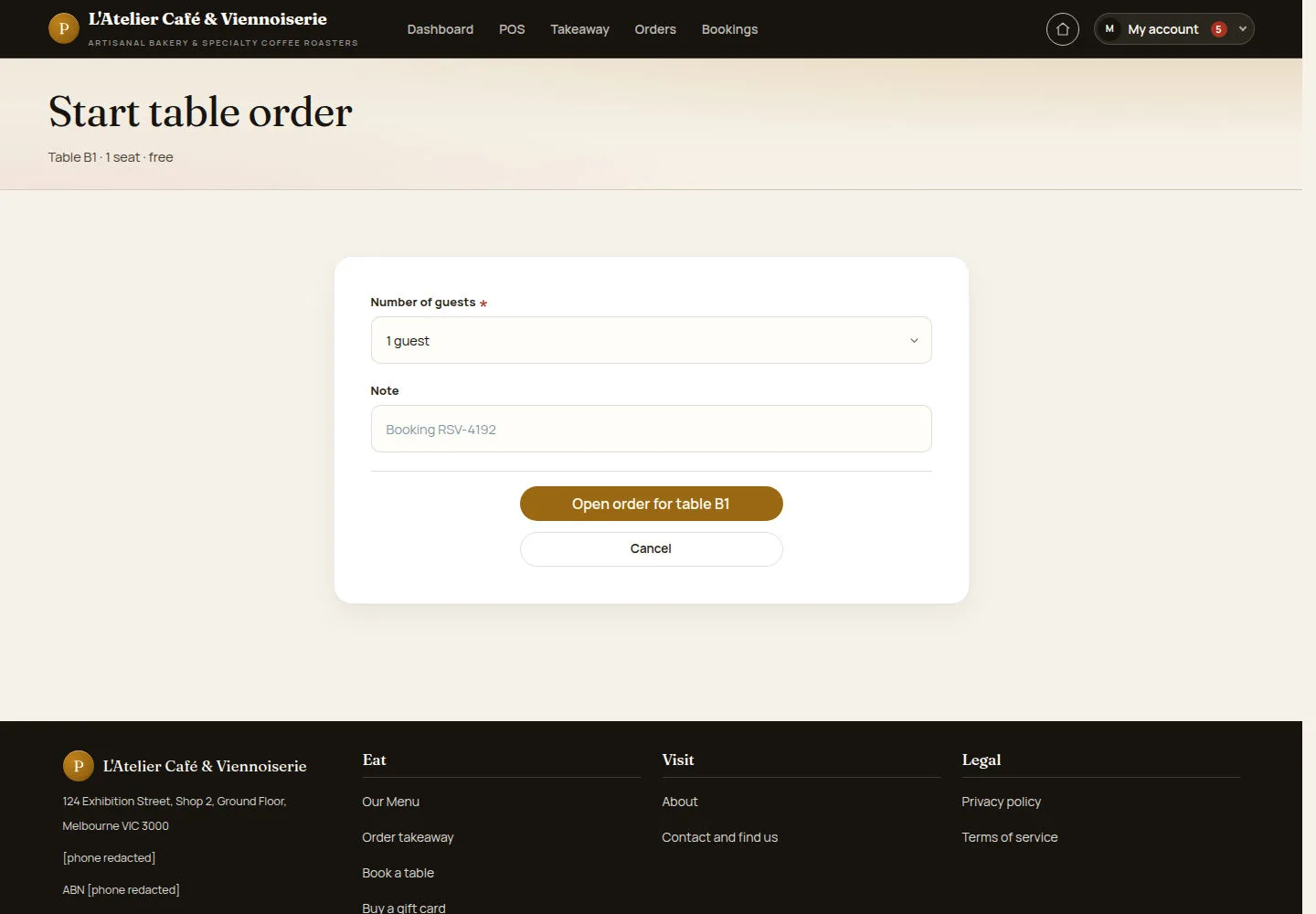Open the Bookings menu item
Image resolution: width=1316 pixels, height=914 pixels.
[729, 29]
